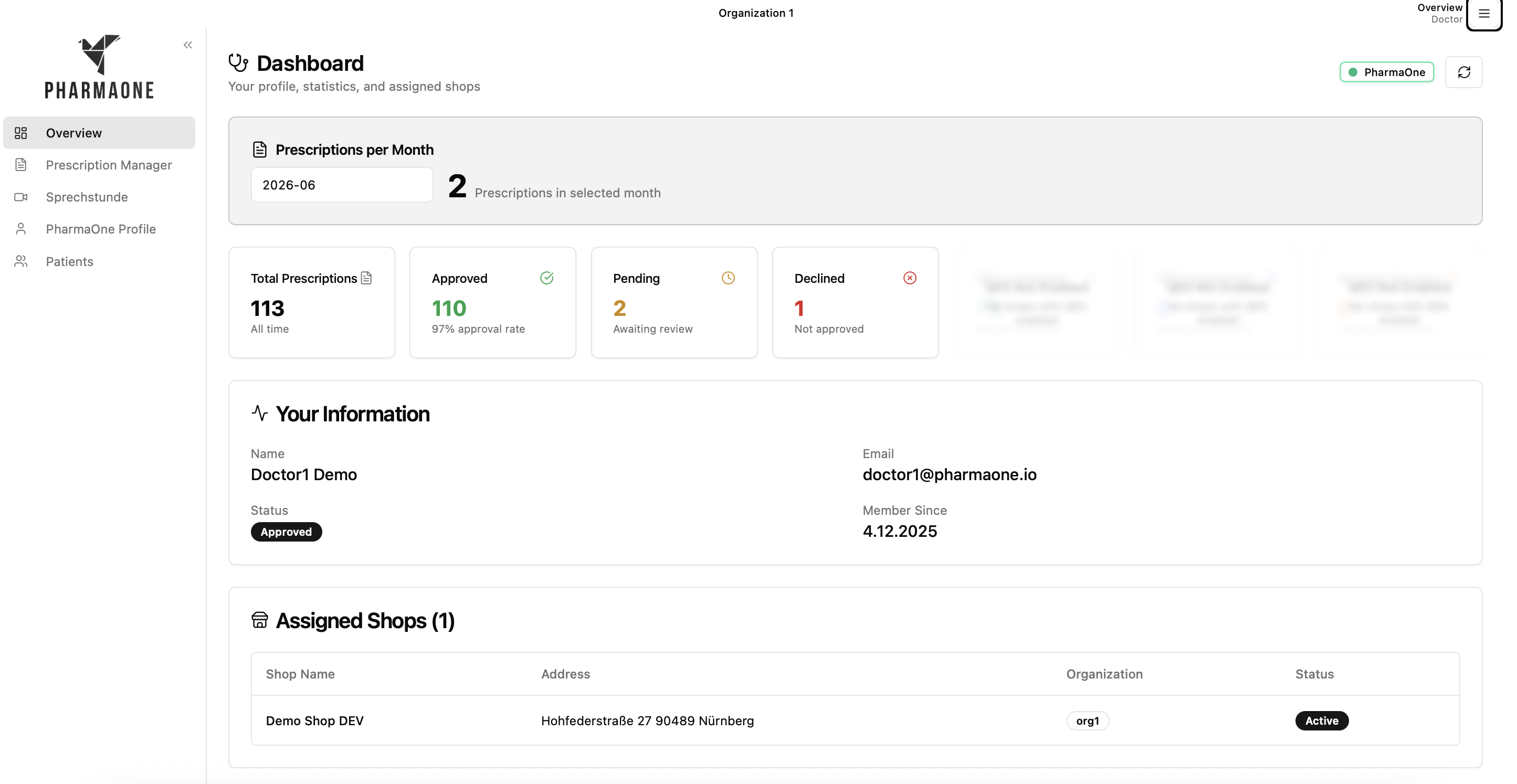Image resolution: width=1517 pixels, height=784 pixels.
Task: Click the org1 organization tag
Action: (x=1088, y=721)
